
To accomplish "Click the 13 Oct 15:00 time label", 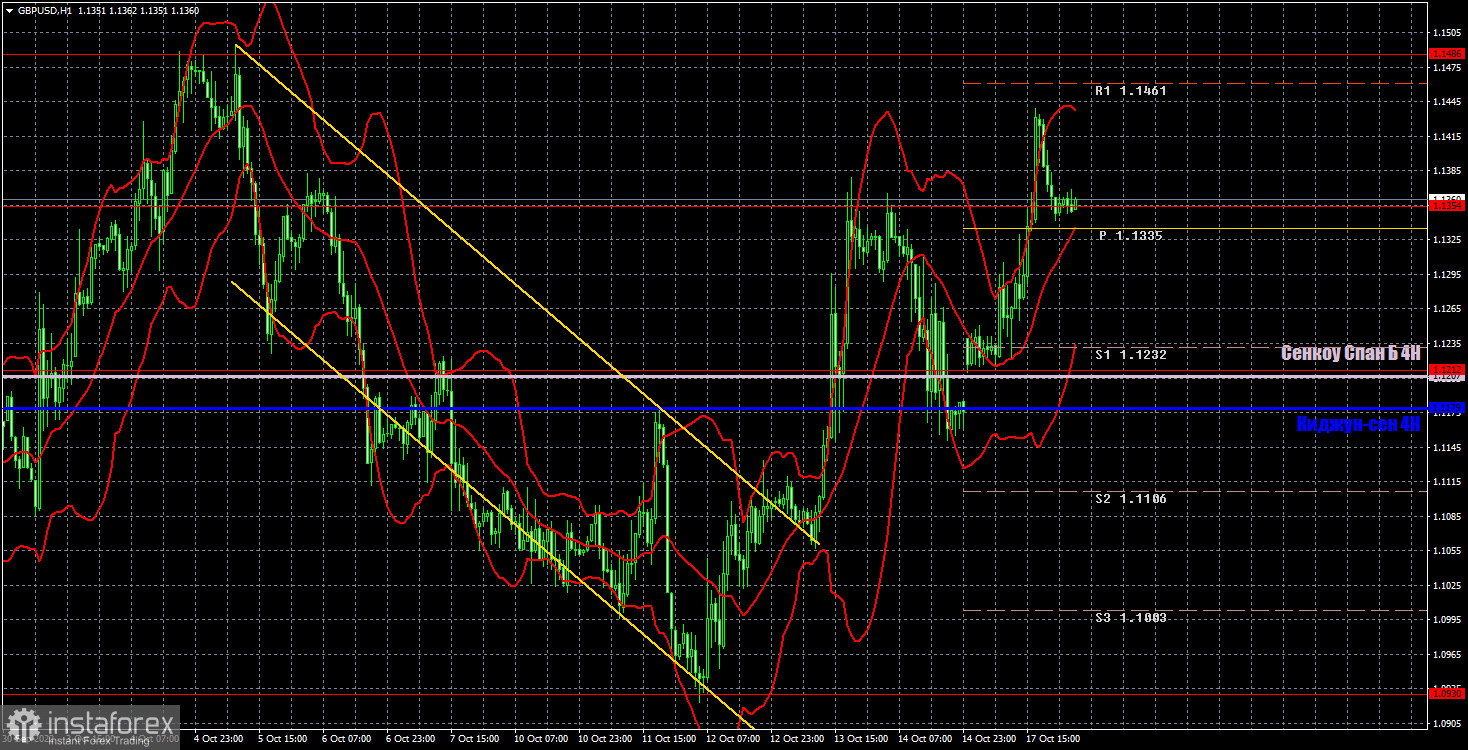I will 861,739.
